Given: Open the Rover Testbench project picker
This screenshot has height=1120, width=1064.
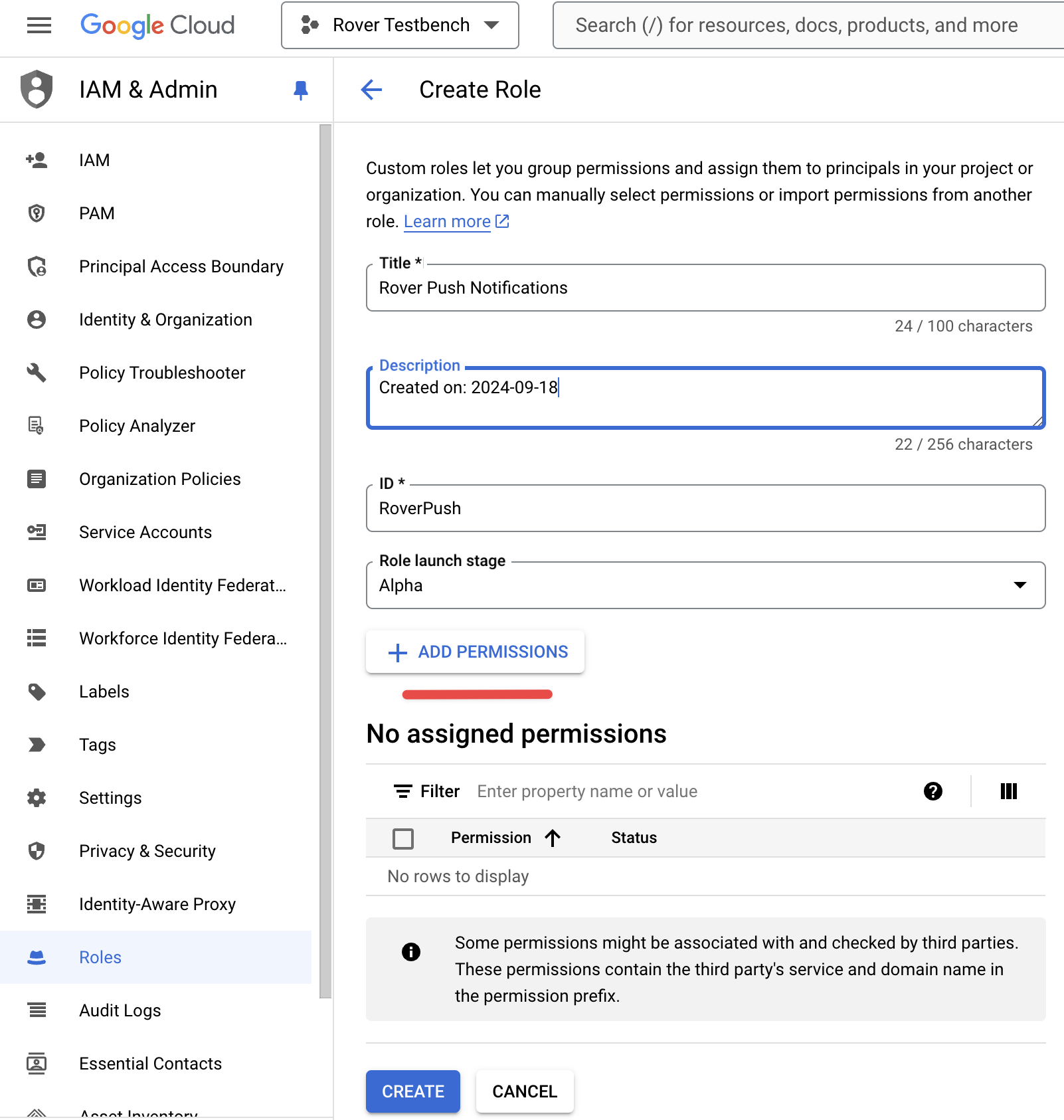Looking at the screenshot, I should 400,25.
